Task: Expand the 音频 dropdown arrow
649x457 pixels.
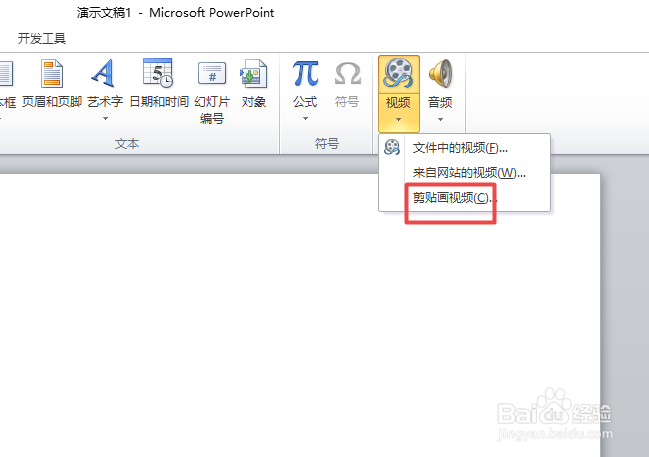Action: (x=440, y=120)
